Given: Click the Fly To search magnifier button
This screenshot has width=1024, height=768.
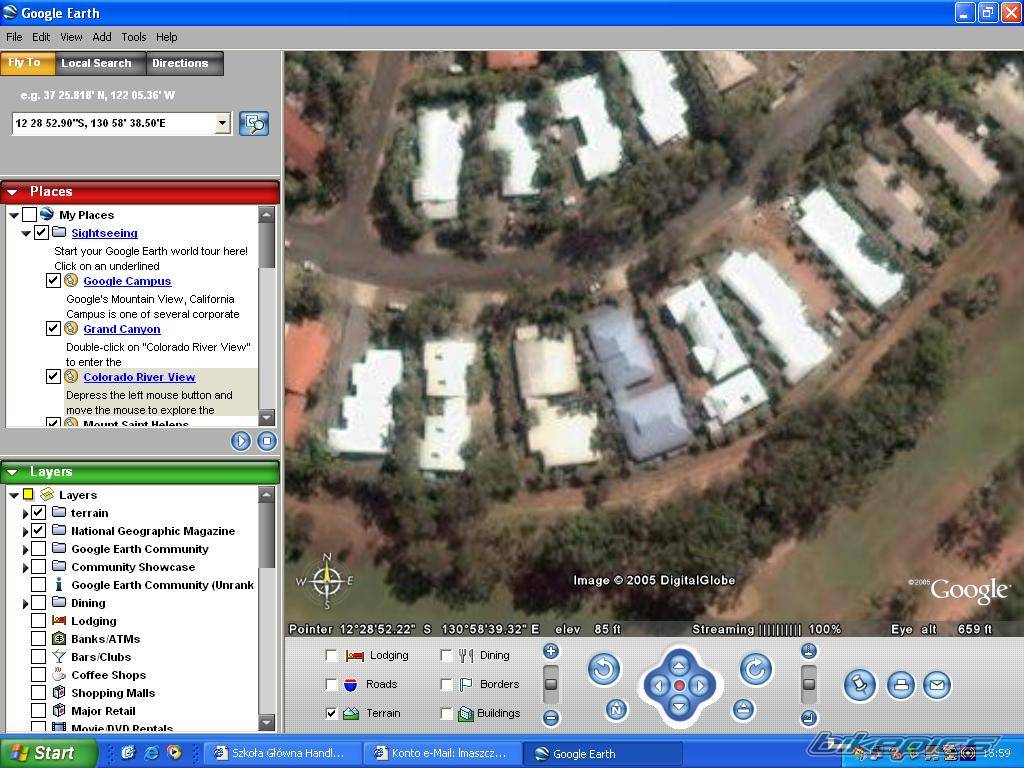Looking at the screenshot, I should pyautogui.click(x=254, y=123).
